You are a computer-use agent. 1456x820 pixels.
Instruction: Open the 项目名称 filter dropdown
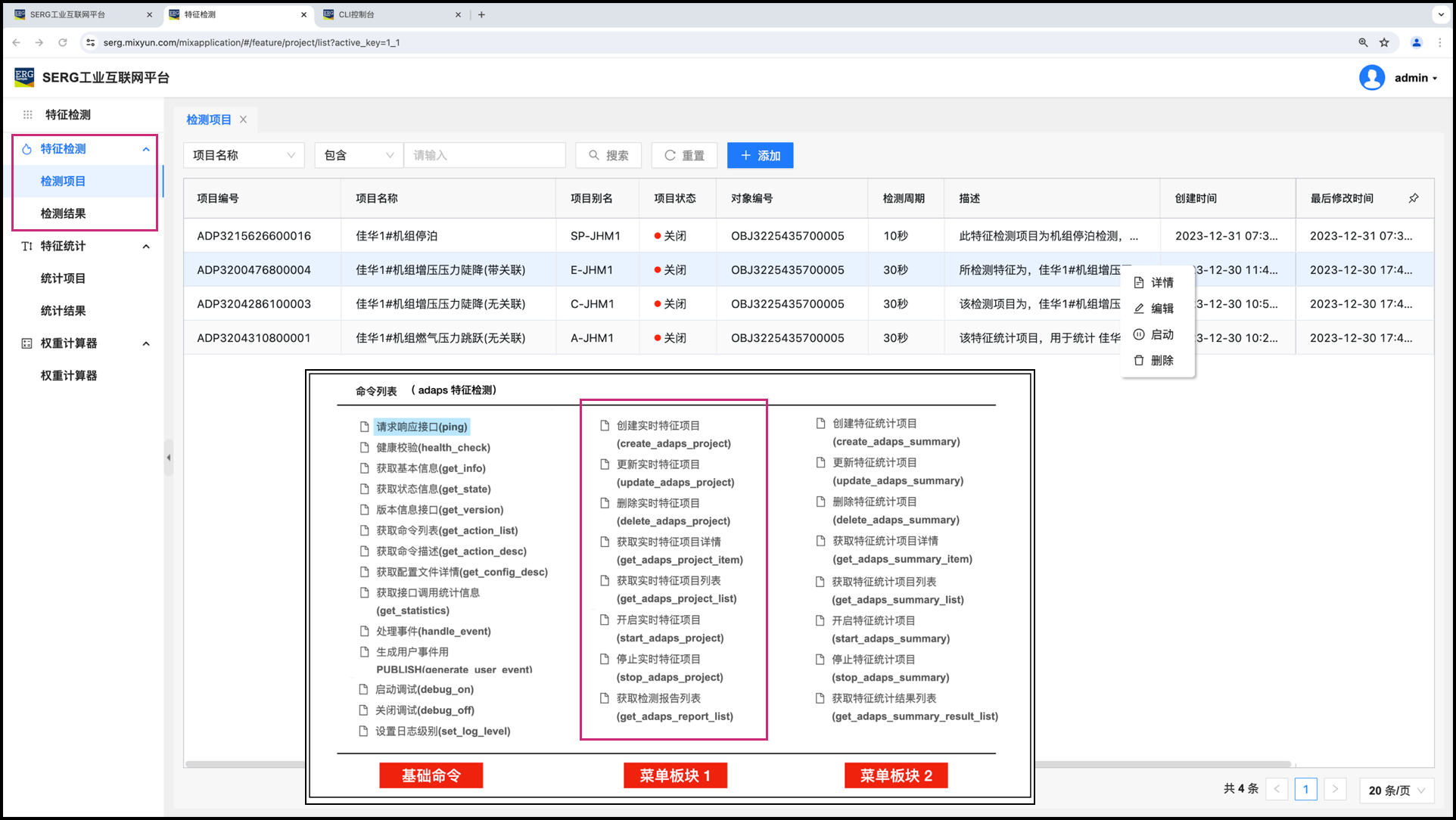[244, 155]
